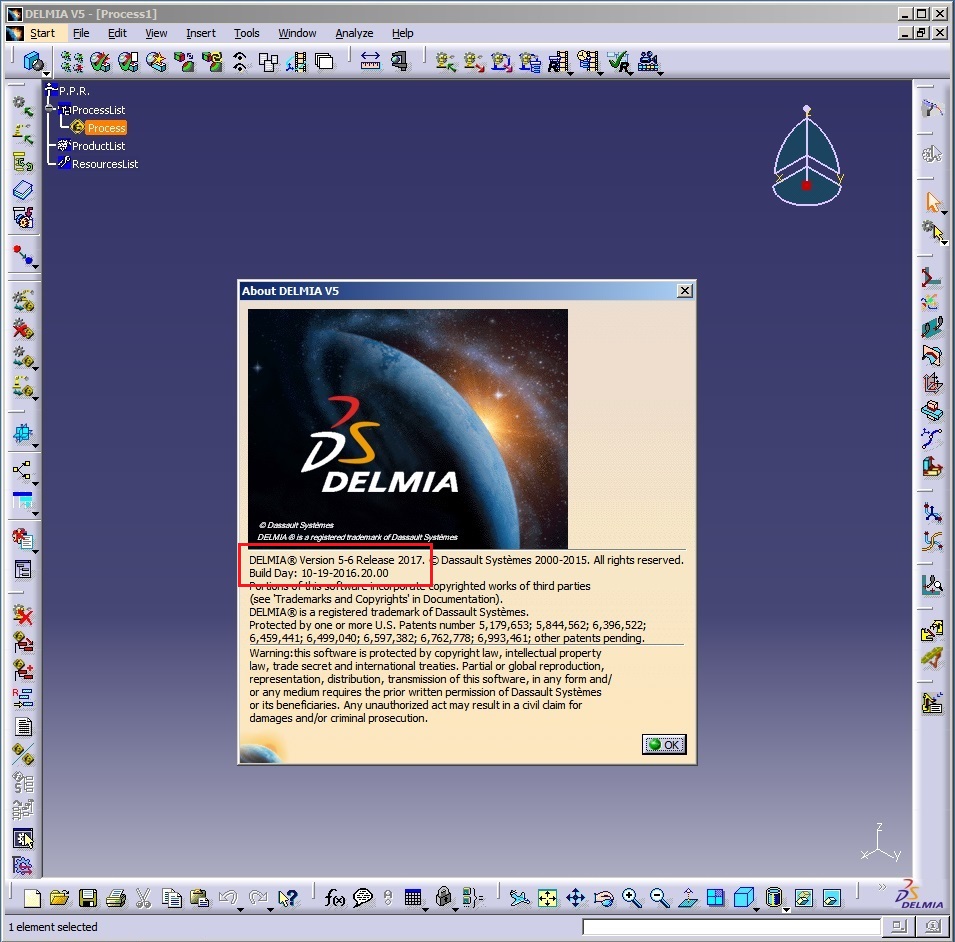955x942 pixels.
Task: Click the Print icon
Action: [116, 897]
